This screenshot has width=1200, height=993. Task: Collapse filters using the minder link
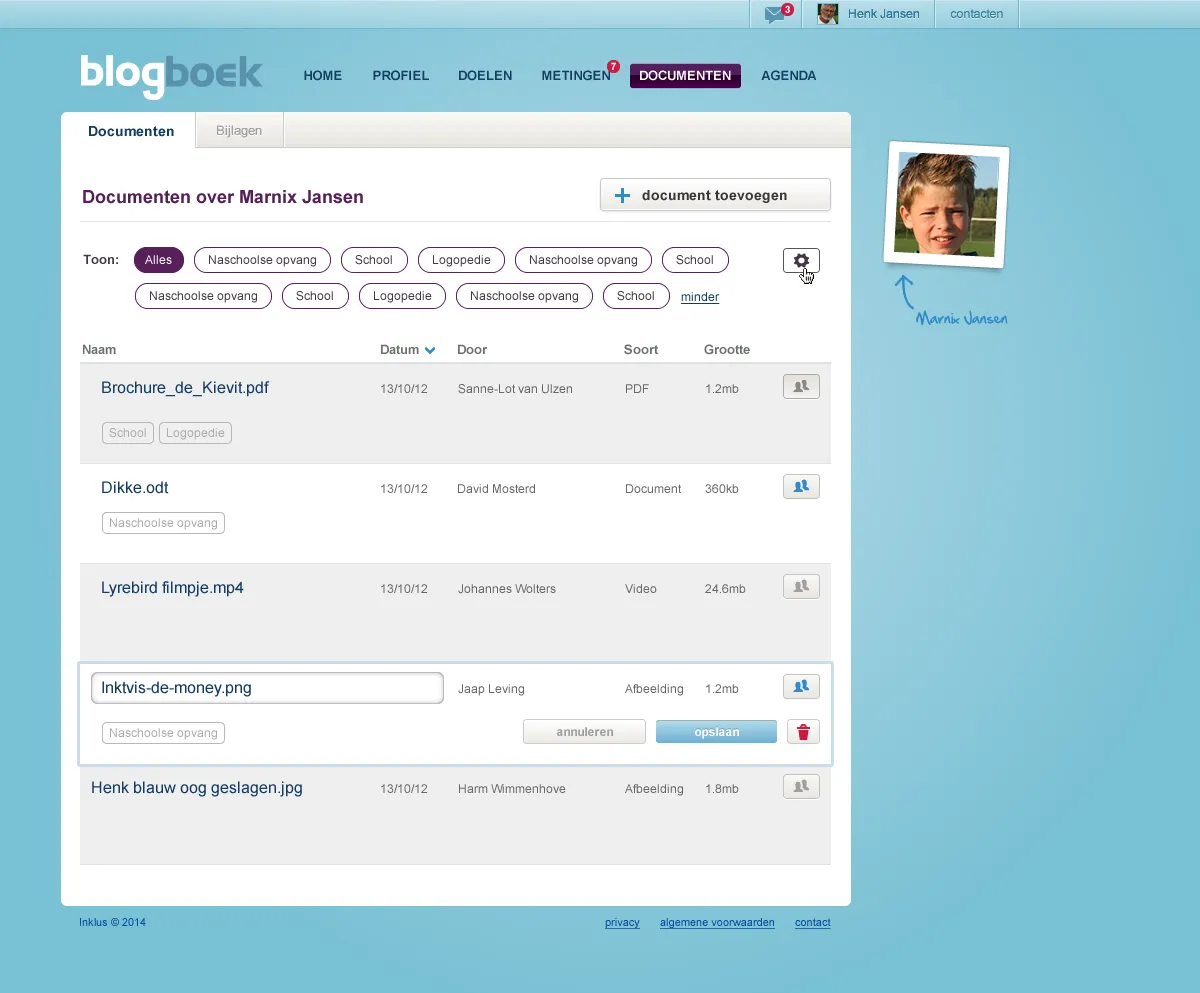click(699, 296)
